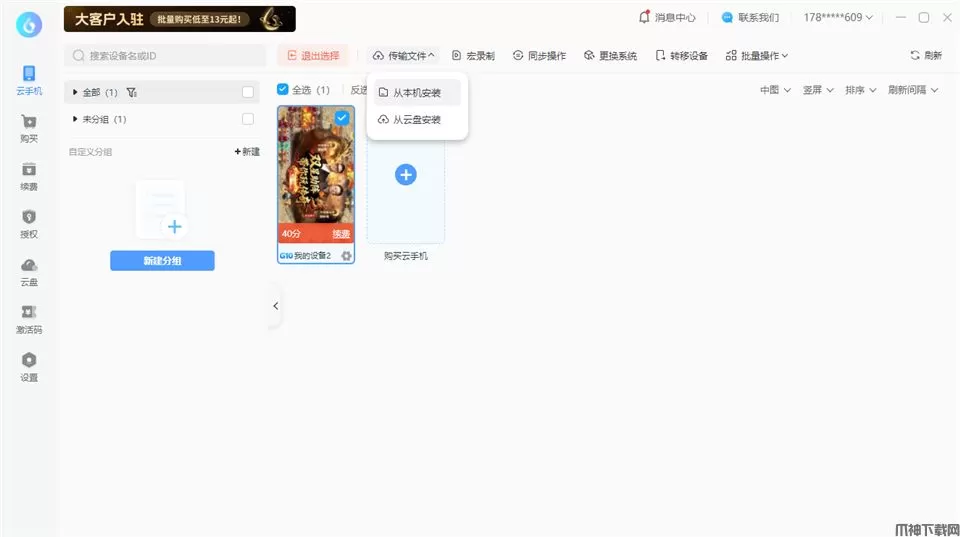Screen dimensions: 960x537
Task: Click the plus icon above 新建分组
Action: click(174, 227)
